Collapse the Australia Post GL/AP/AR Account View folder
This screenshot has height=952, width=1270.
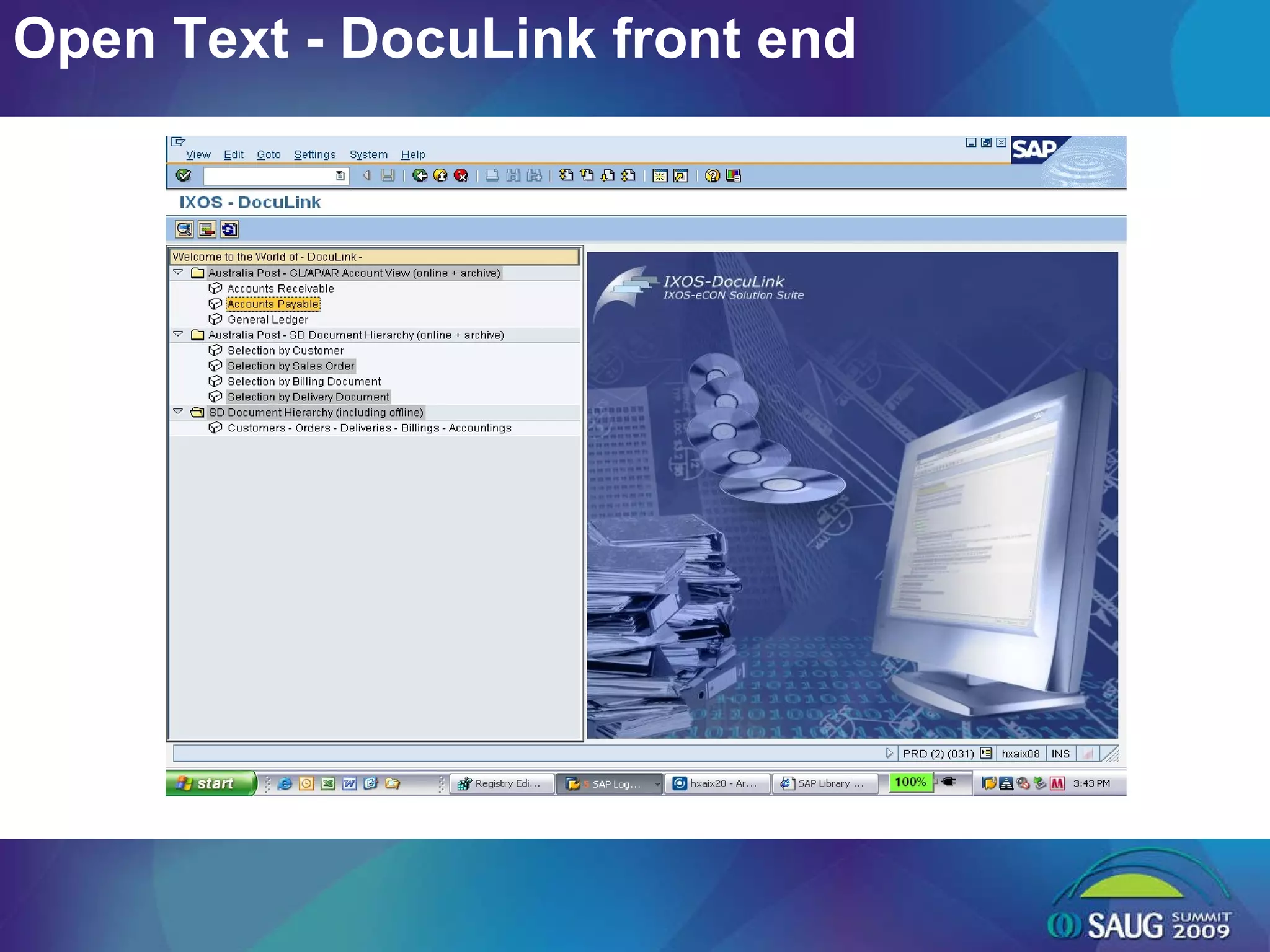pyautogui.click(x=178, y=273)
